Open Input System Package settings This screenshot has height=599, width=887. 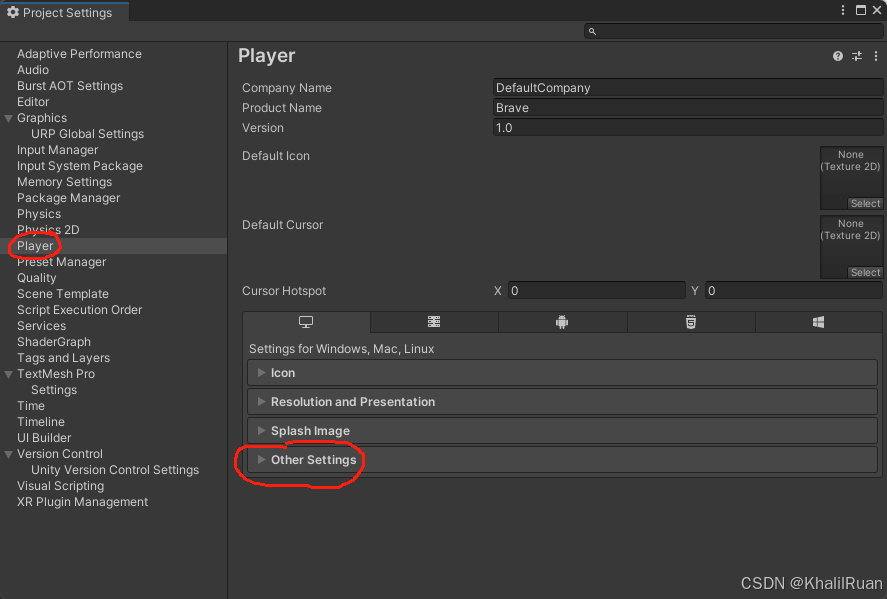point(80,166)
